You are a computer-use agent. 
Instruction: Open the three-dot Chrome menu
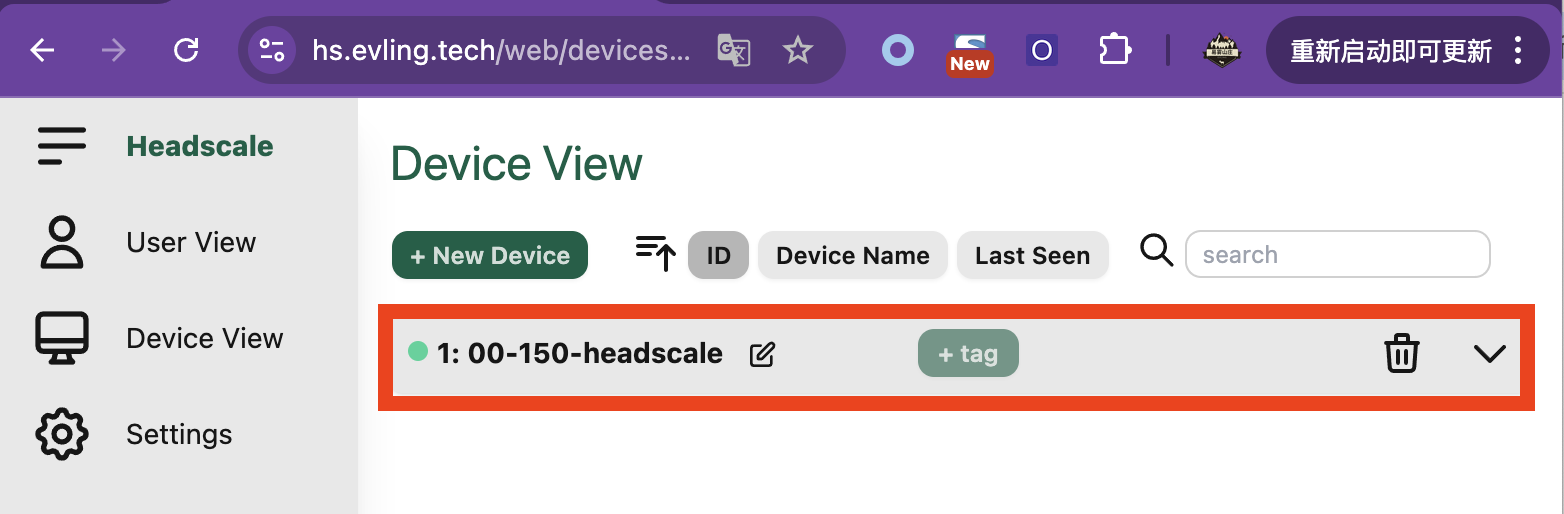(1518, 50)
